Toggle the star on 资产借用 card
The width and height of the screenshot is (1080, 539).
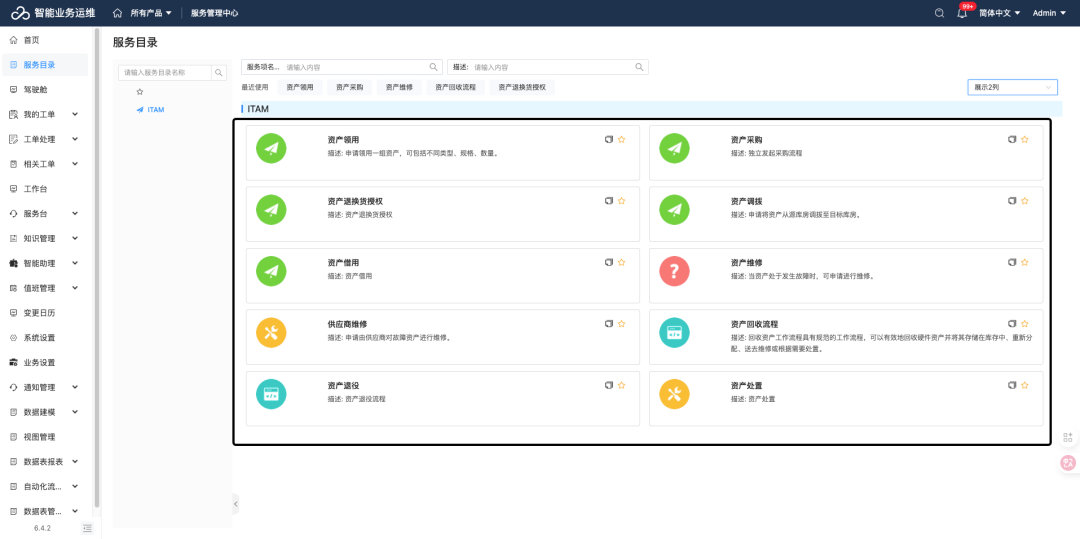click(x=621, y=262)
